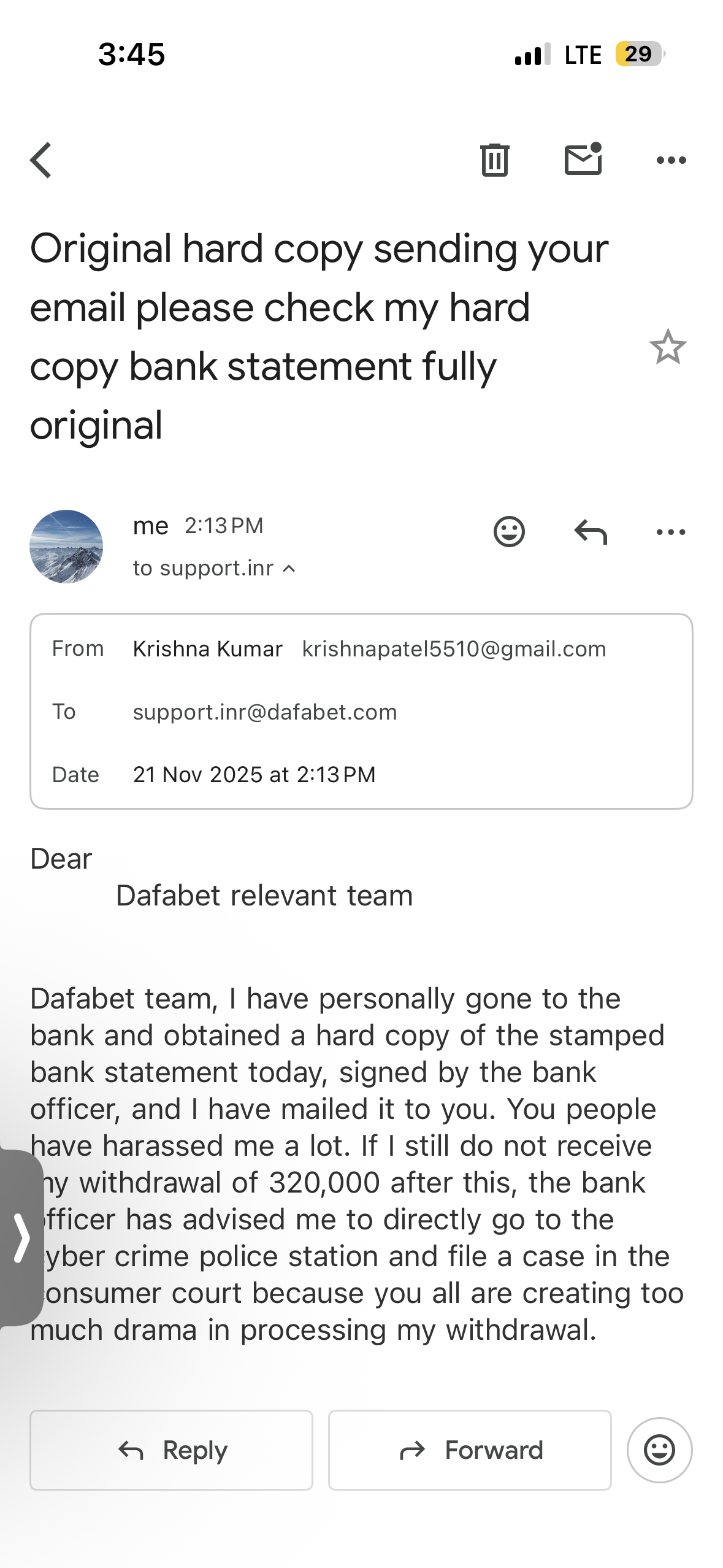Image resolution: width=723 pixels, height=1568 pixels.
Task: Open message-level three-dot menu
Action: (671, 531)
